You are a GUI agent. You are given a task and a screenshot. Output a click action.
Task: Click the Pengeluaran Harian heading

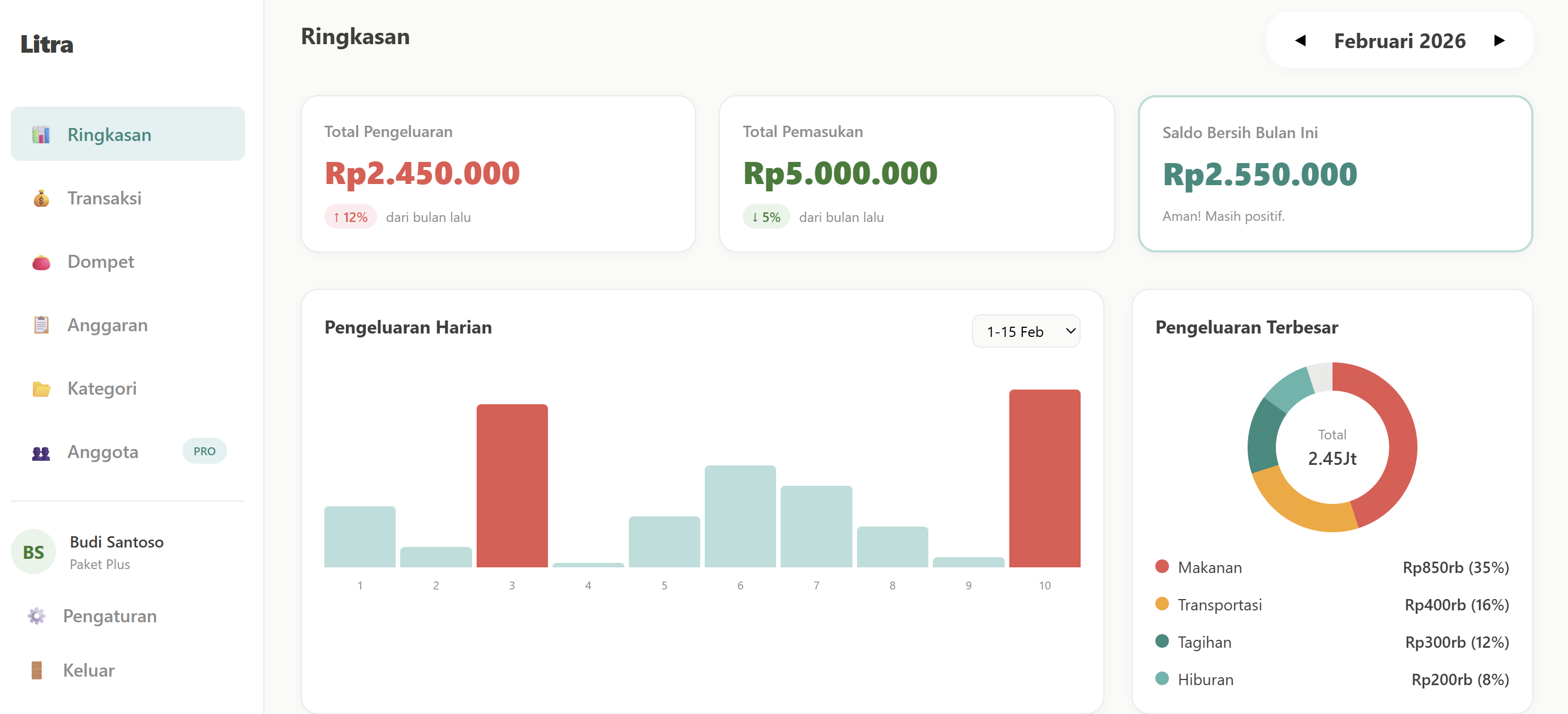pyautogui.click(x=408, y=327)
